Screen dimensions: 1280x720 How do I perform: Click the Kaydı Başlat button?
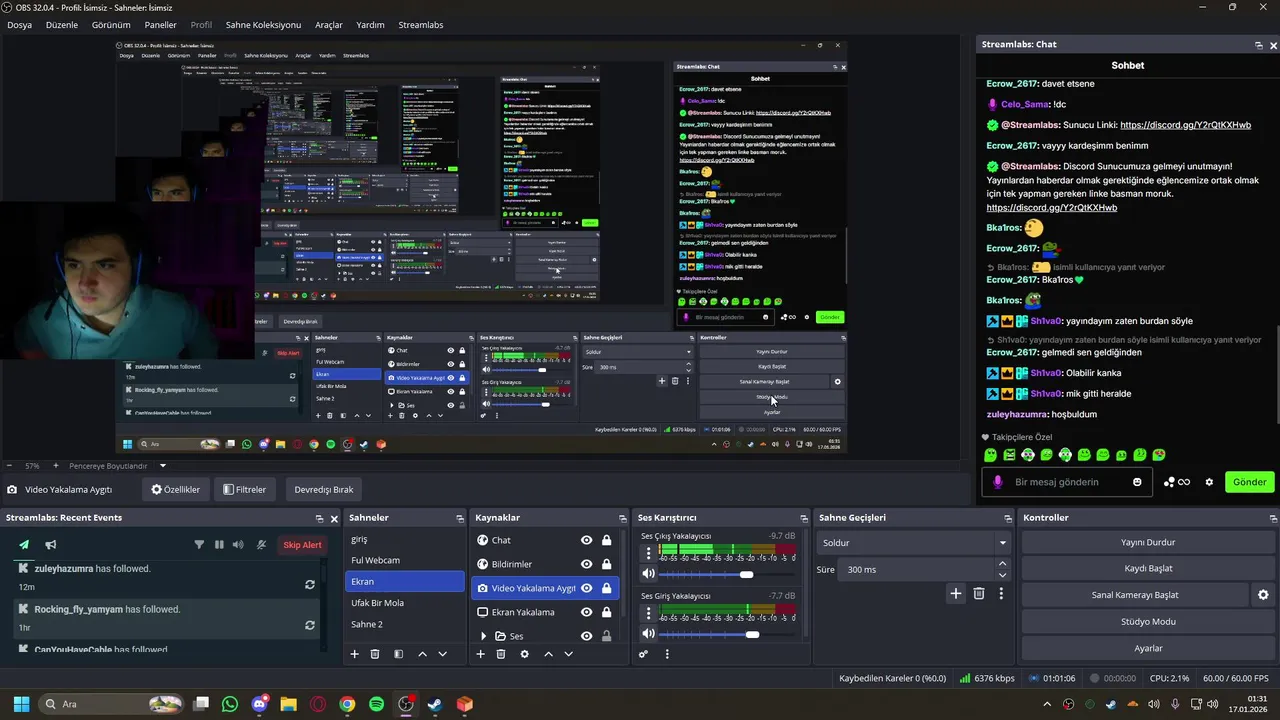(1148, 568)
